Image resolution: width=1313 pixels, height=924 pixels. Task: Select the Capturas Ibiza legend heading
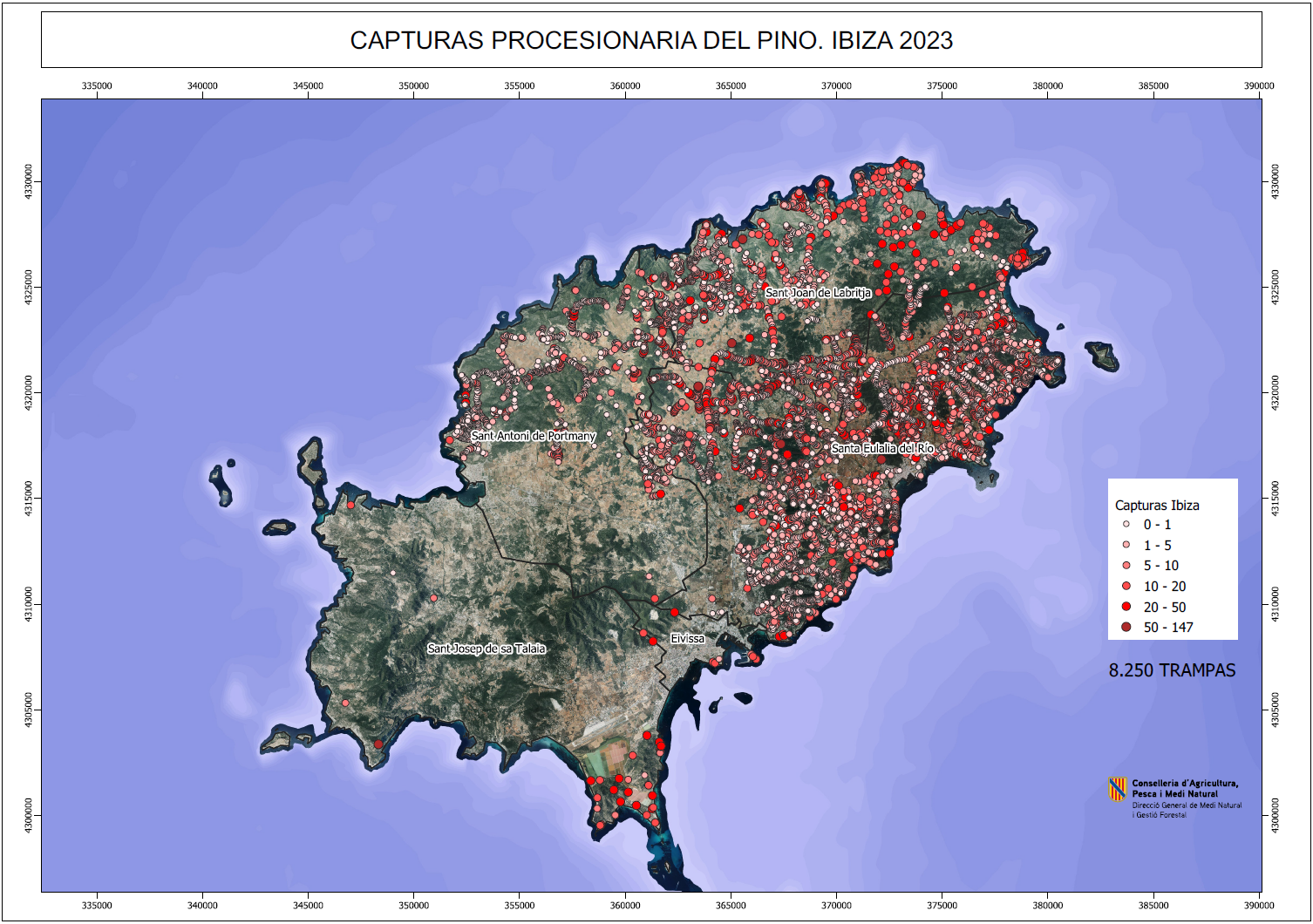click(x=1157, y=506)
